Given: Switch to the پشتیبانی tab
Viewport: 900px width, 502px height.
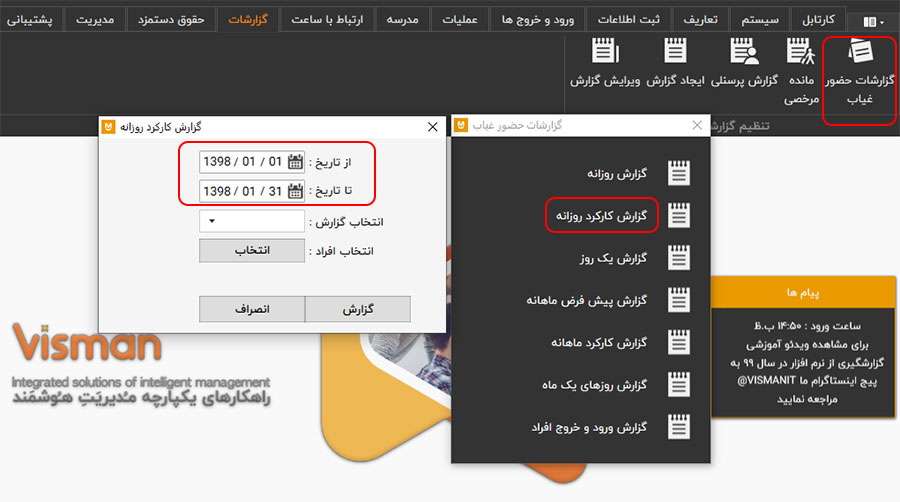Looking at the screenshot, I should [x=29, y=20].
